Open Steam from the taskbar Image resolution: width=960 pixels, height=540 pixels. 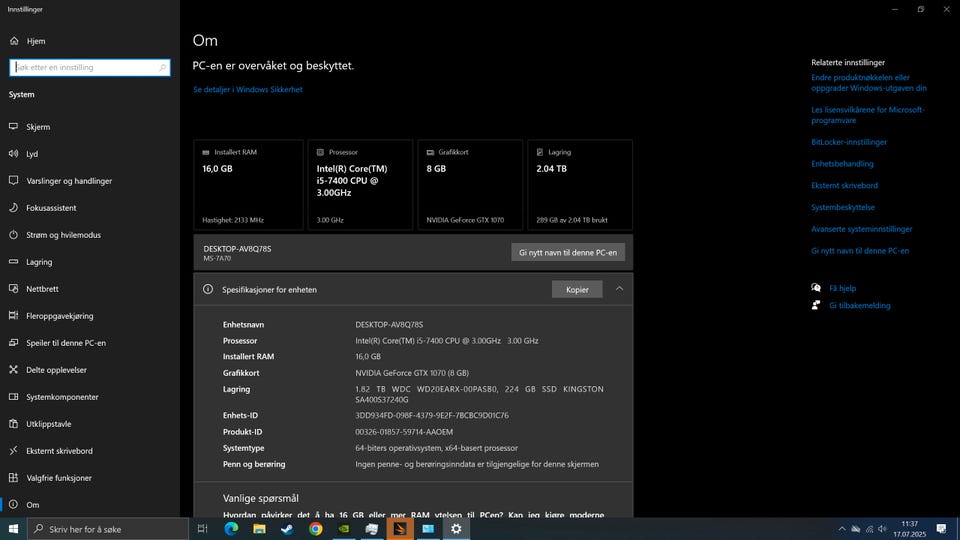(x=287, y=528)
